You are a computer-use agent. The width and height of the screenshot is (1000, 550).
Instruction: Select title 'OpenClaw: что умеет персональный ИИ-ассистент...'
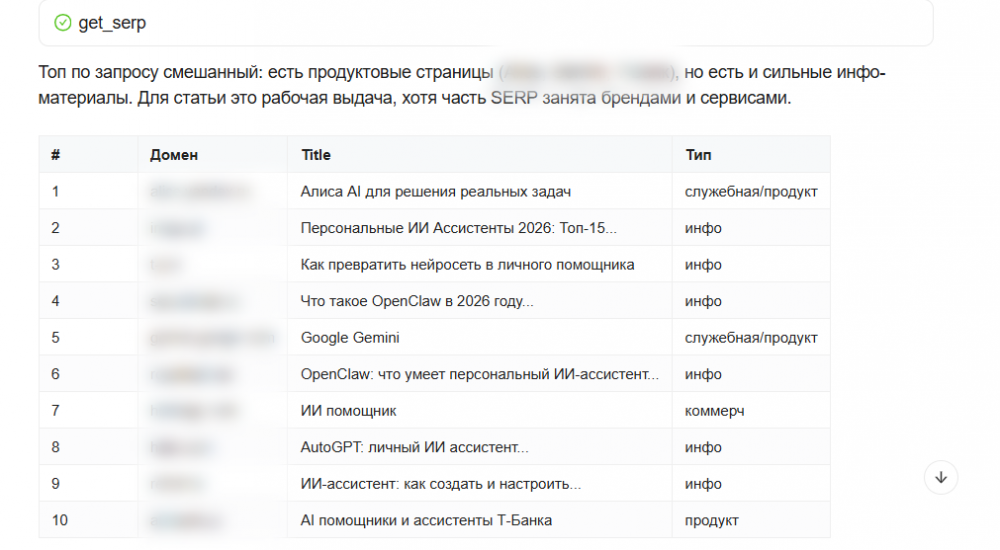coord(480,374)
